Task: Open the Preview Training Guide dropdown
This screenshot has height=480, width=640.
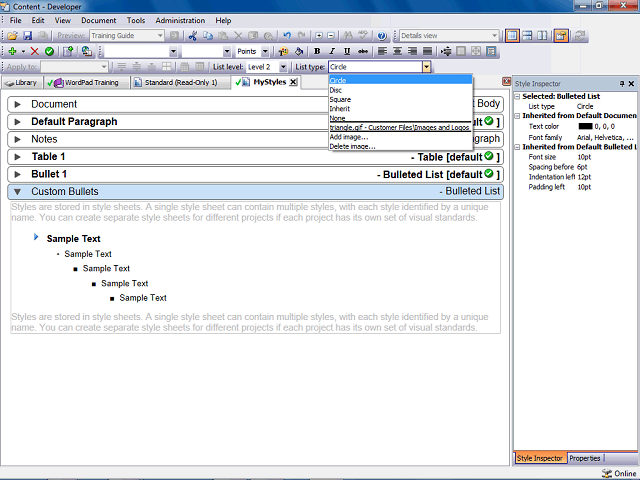Action: click(160, 36)
